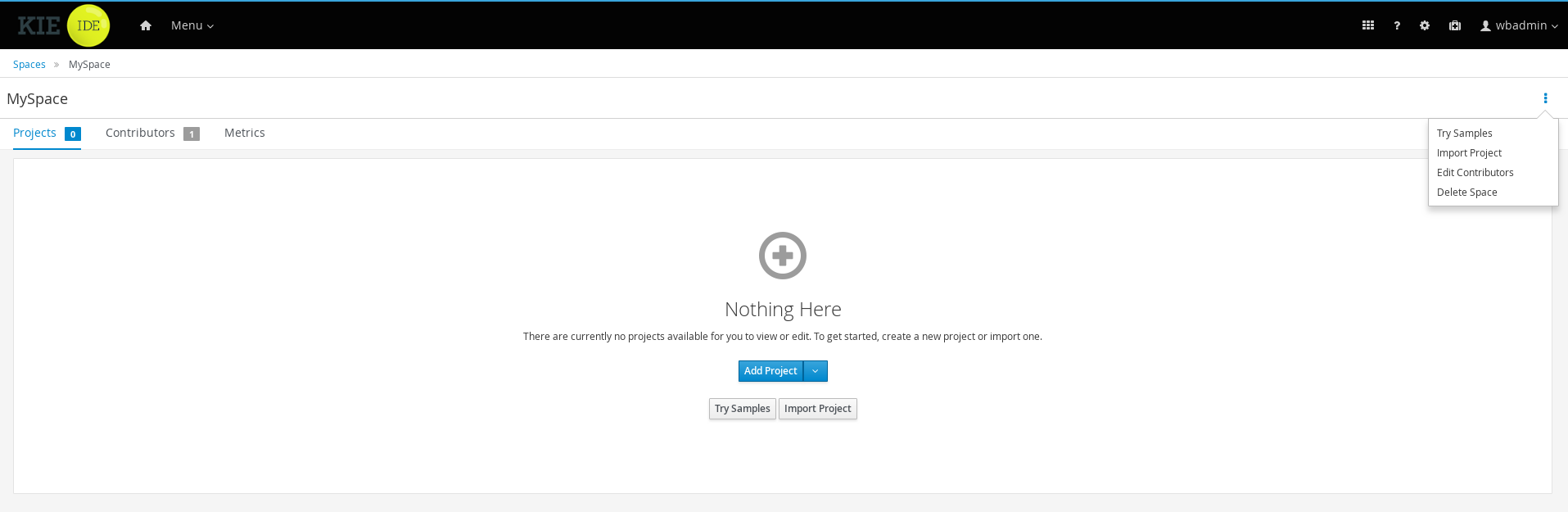Go to home via house icon
This screenshot has height=512, width=1568.
pyautogui.click(x=146, y=25)
